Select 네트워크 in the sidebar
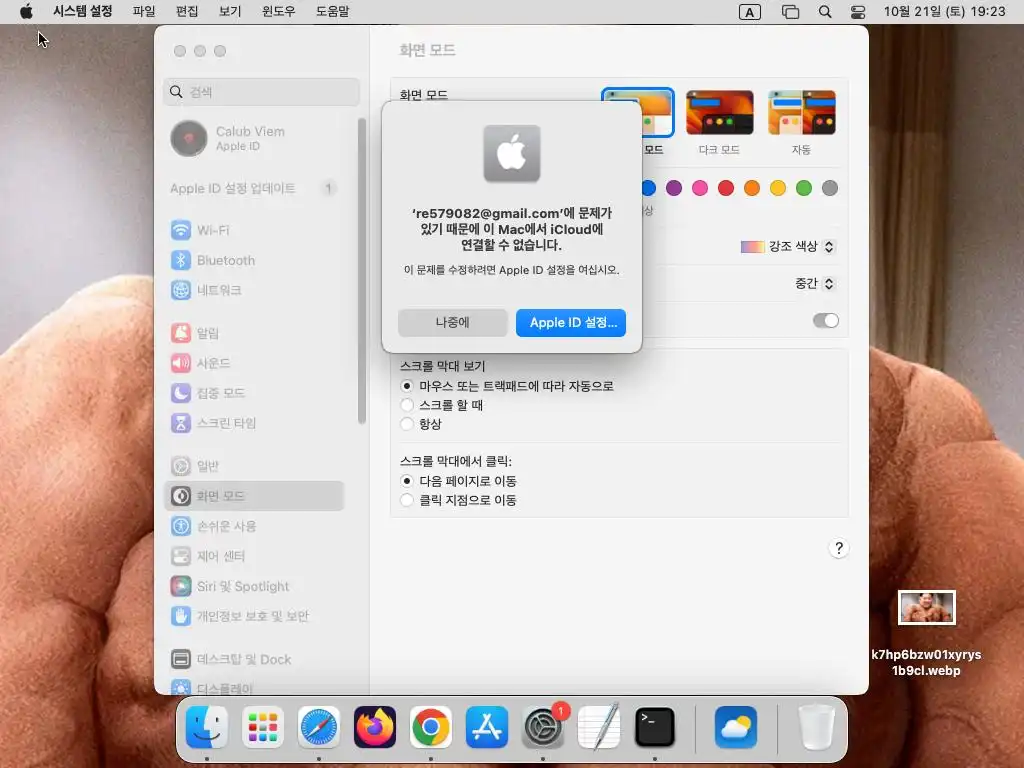The image size is (1024, 768). point(255,290)
